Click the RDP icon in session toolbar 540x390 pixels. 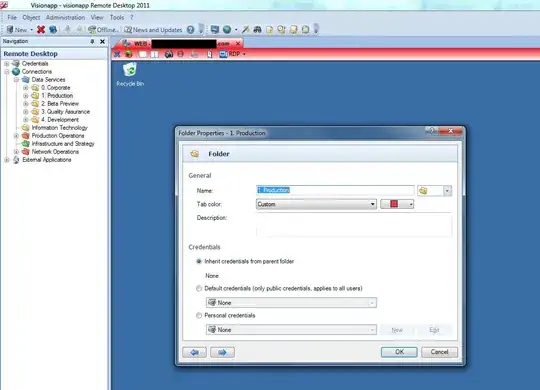[223, 54]
